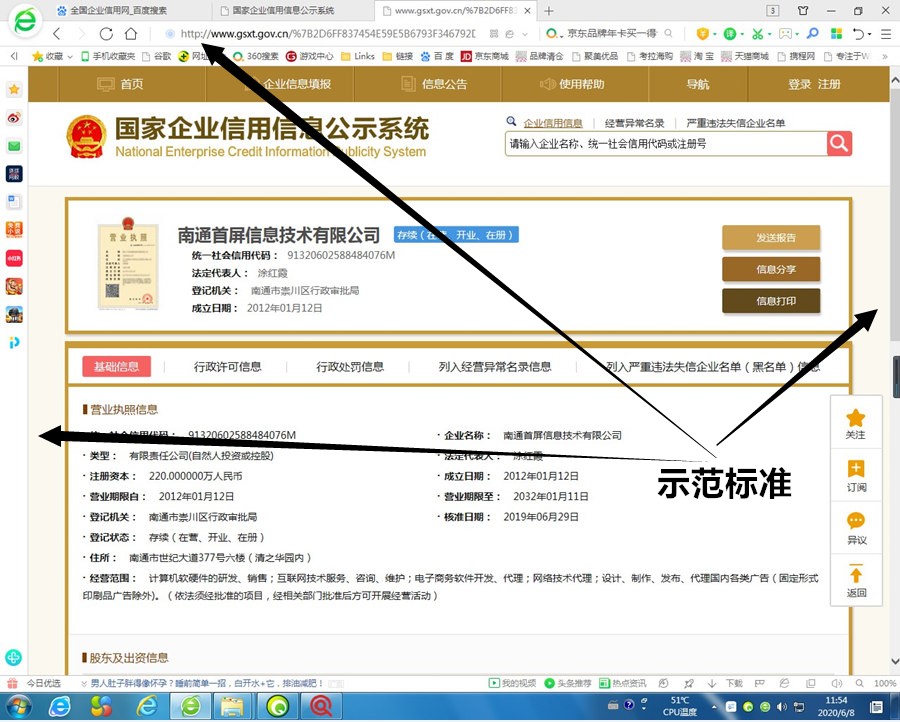Open the Windows Start menu

tap(17, 707)
